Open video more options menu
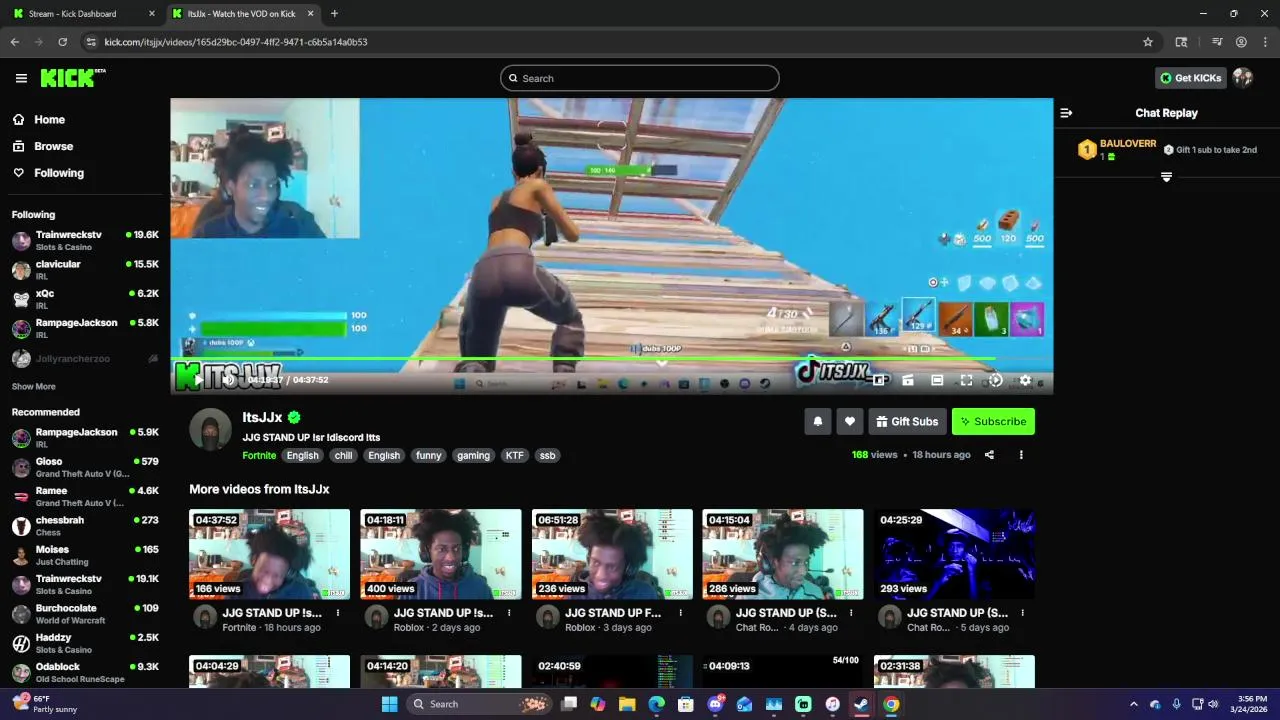1280x720 pixels. coord(1021,455)
